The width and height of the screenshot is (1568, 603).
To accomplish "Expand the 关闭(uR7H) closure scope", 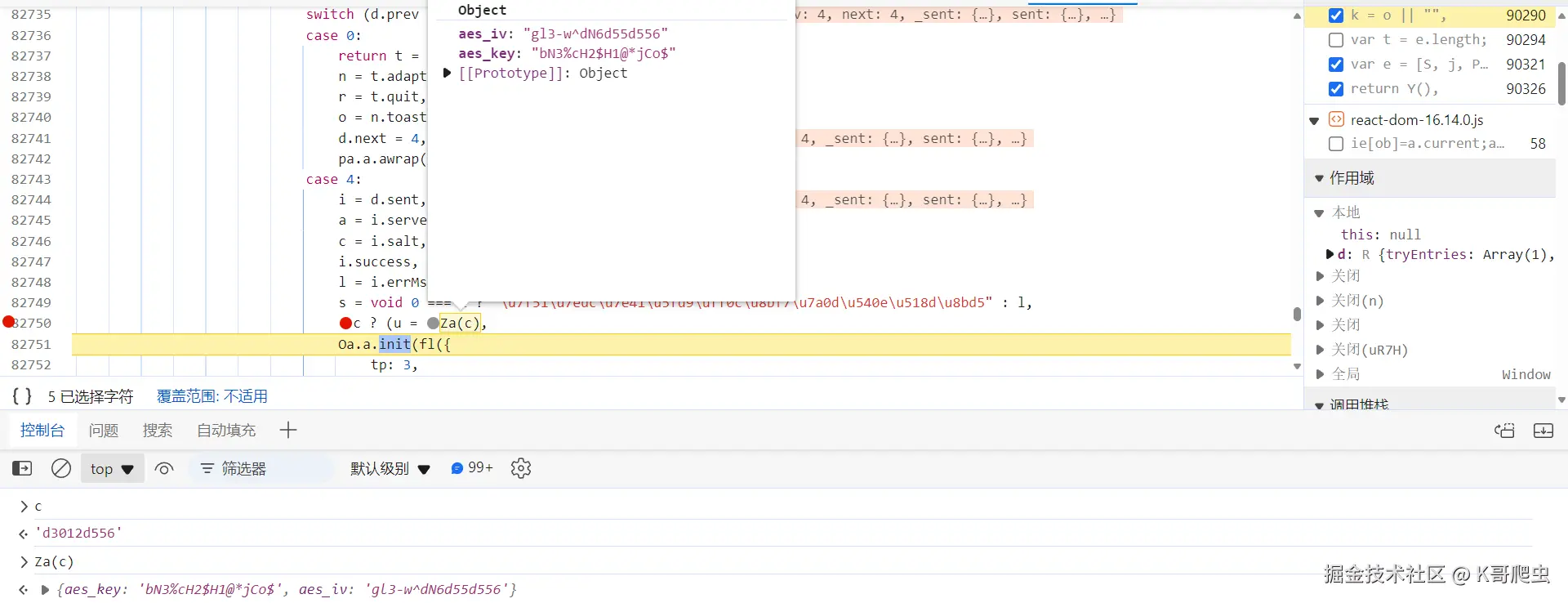I will pos(1320,350).
